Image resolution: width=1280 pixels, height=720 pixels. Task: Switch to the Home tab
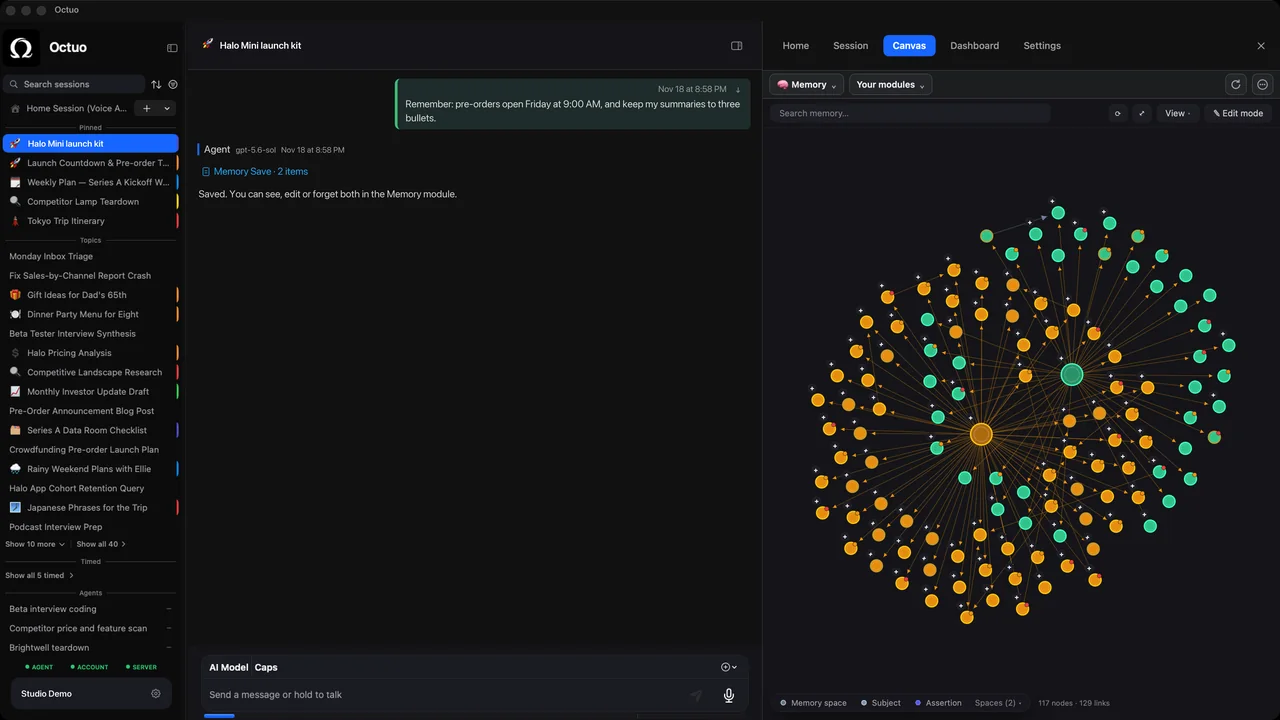coord(796,46)
